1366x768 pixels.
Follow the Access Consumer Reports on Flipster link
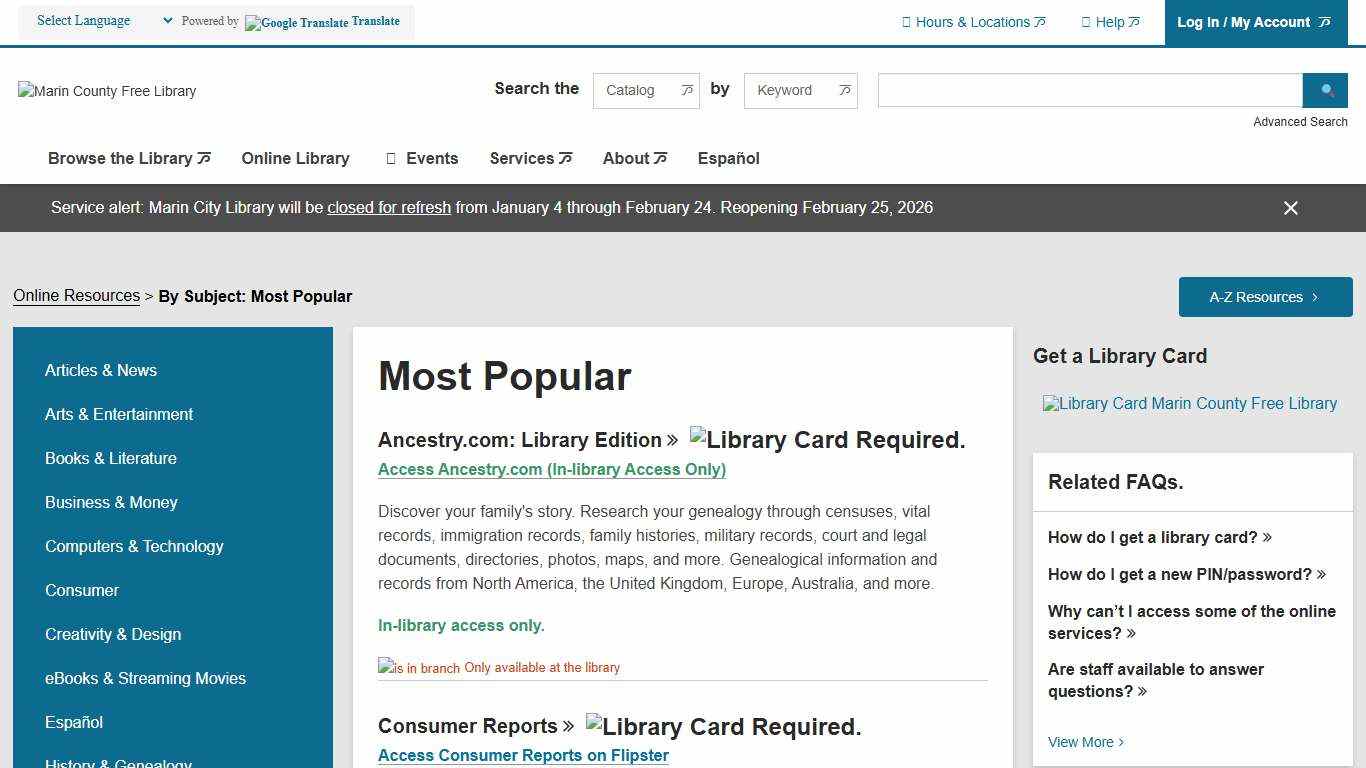tap(523, 755)
